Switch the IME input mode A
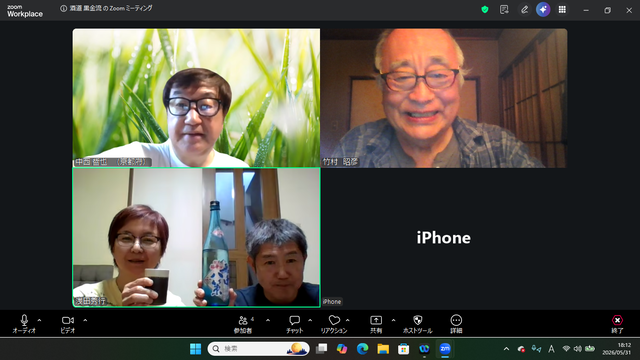 [x=551, y=349]
